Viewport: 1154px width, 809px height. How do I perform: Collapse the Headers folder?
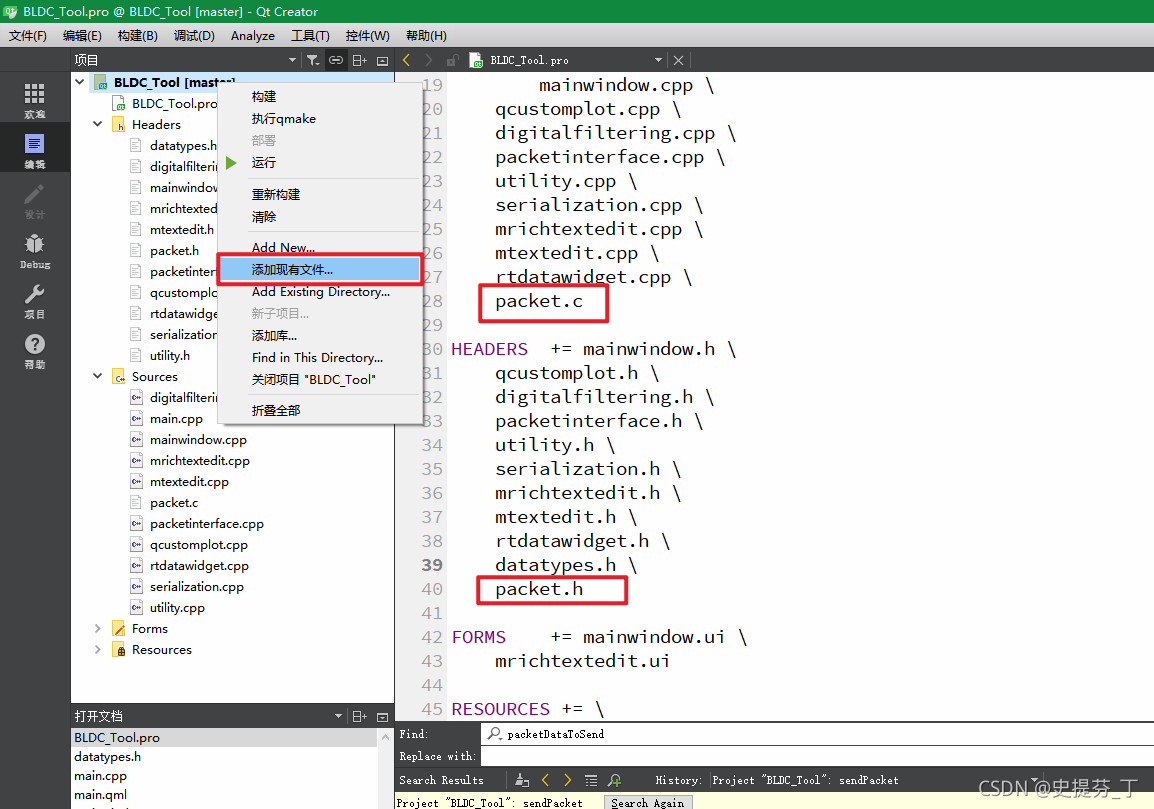[x=97, y=124]
